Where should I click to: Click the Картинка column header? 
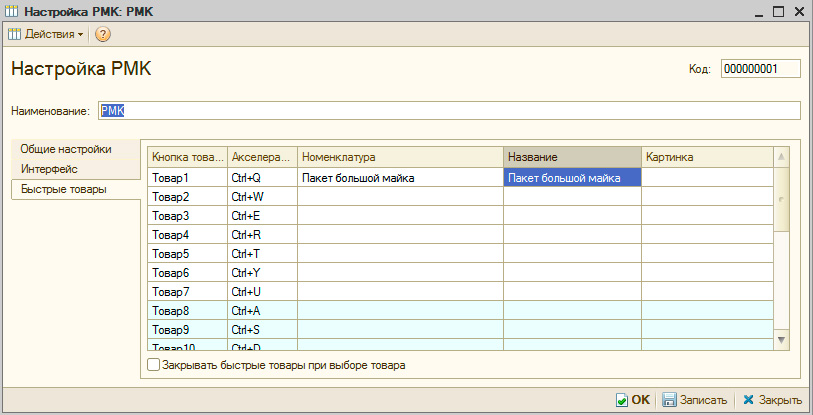pos(707,157)
